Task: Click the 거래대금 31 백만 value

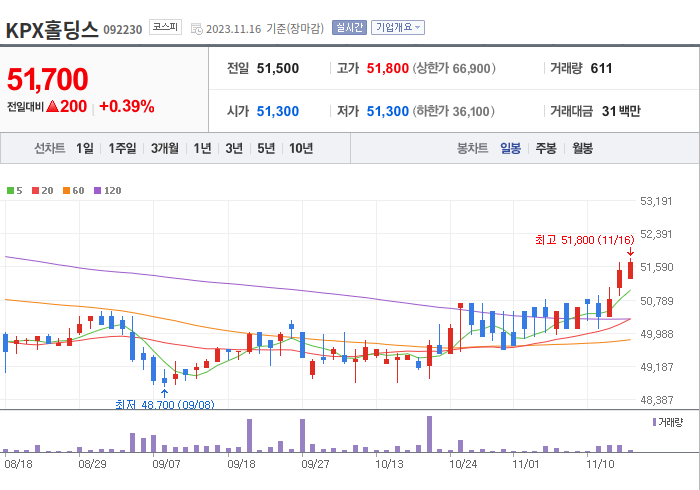Action: click(x=621, y=111)
